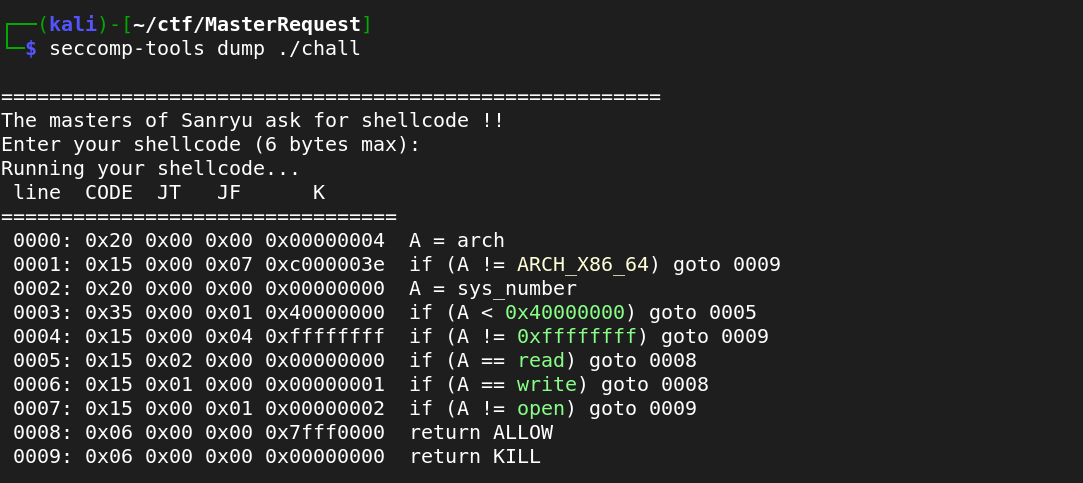Click the 'return ALLOW' text
Screen dimensions: 1083x483
tap(481, 433)
